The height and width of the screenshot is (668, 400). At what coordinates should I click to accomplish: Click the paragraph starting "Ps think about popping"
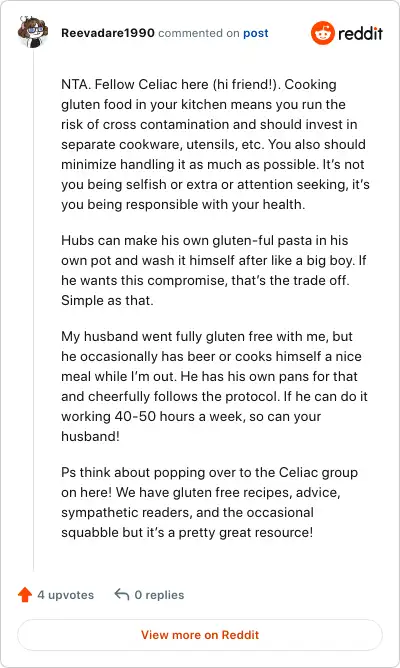click(x=209, y=502)
